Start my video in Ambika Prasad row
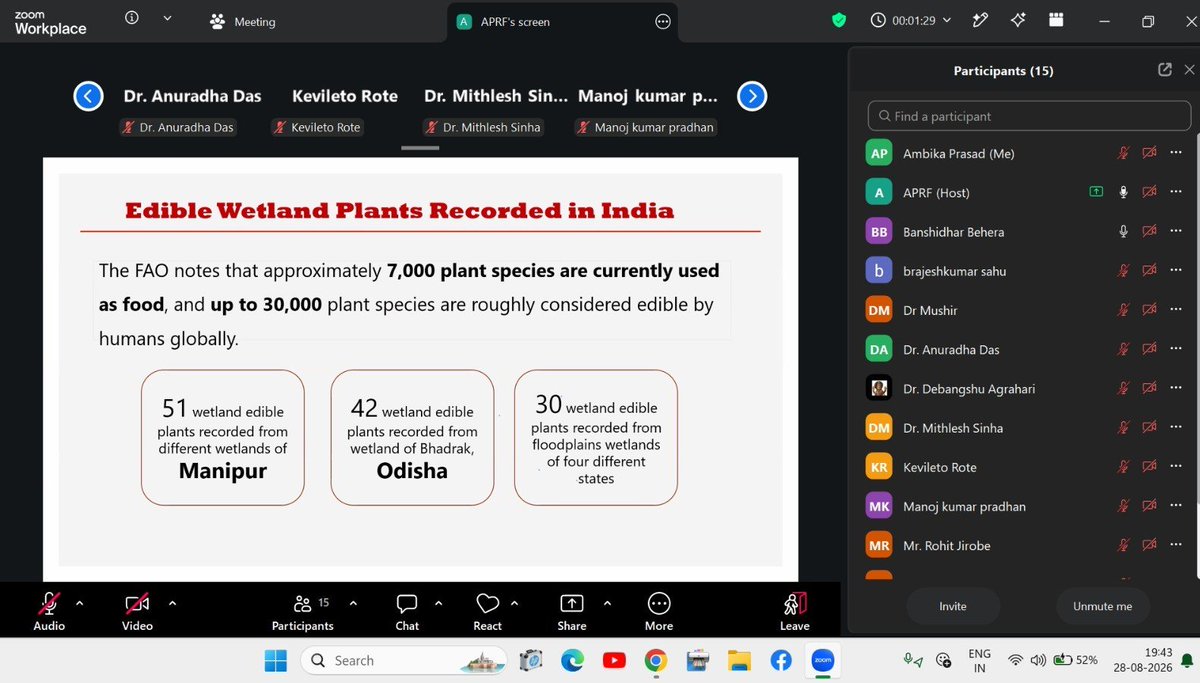The width and height of the screenshot is (1200, 683). 1150,153
